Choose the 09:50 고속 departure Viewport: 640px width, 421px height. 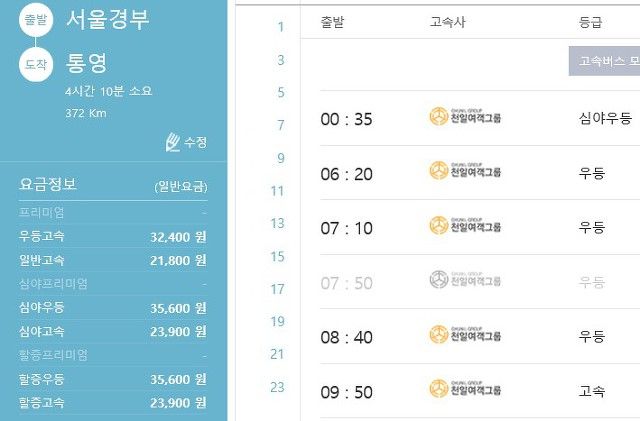[480, 391]
